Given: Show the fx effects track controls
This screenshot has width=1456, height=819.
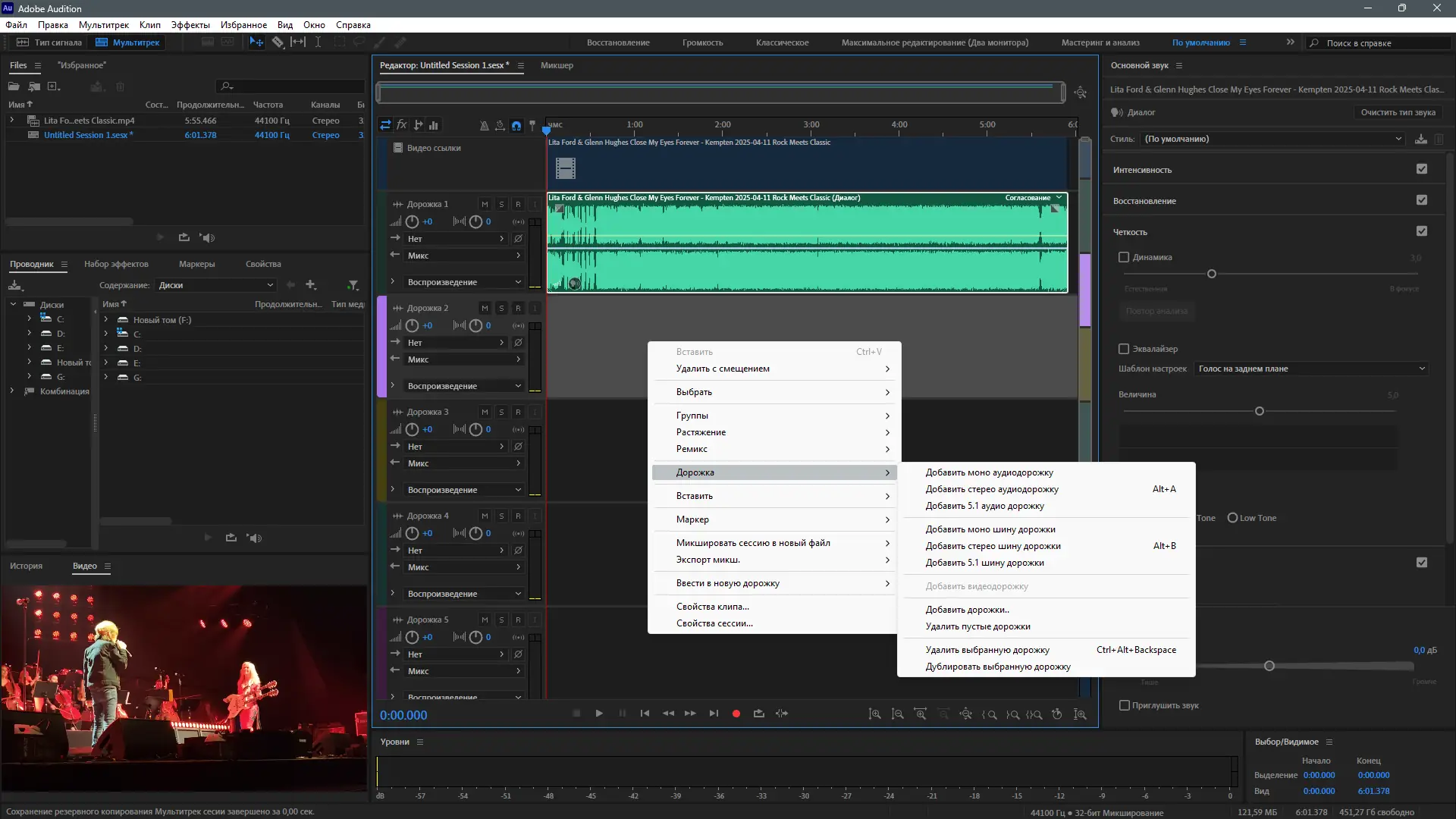Looking at the screenshot, I should [402, 125].
